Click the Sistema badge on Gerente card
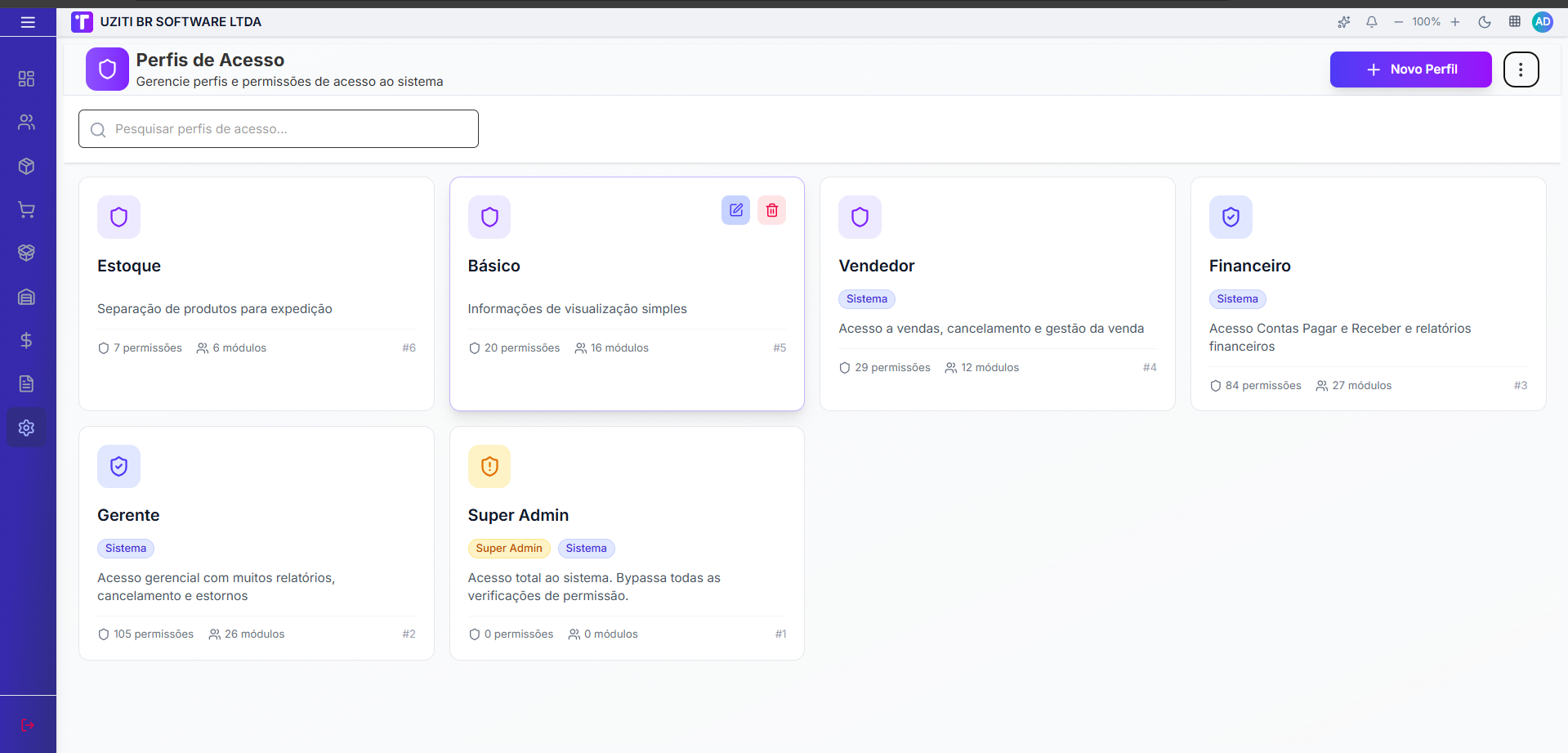The height and width of the screenshot is (753, 1568). [126, 549]
